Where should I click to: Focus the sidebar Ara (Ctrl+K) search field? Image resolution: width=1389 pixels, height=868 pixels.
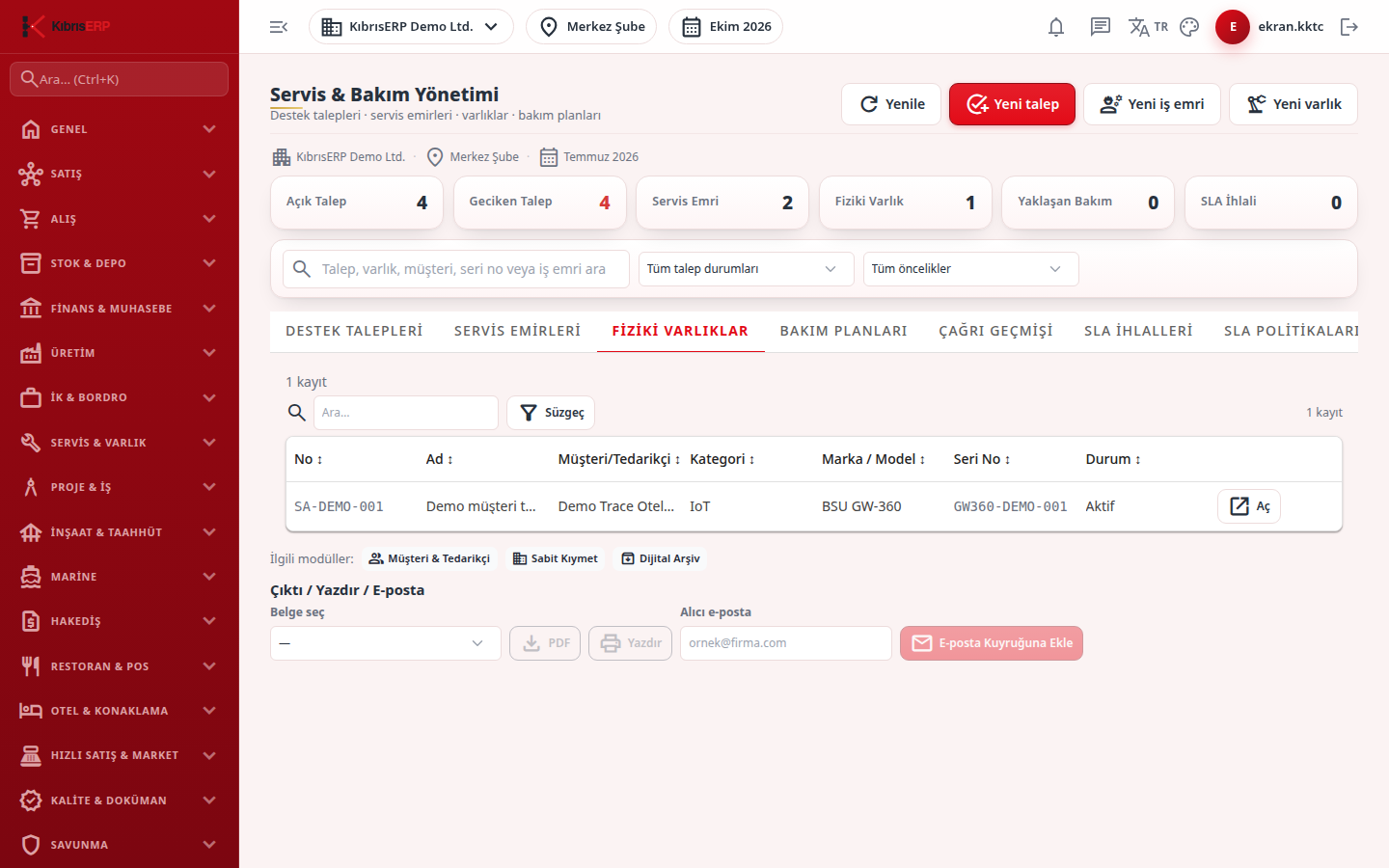(120, 79)
